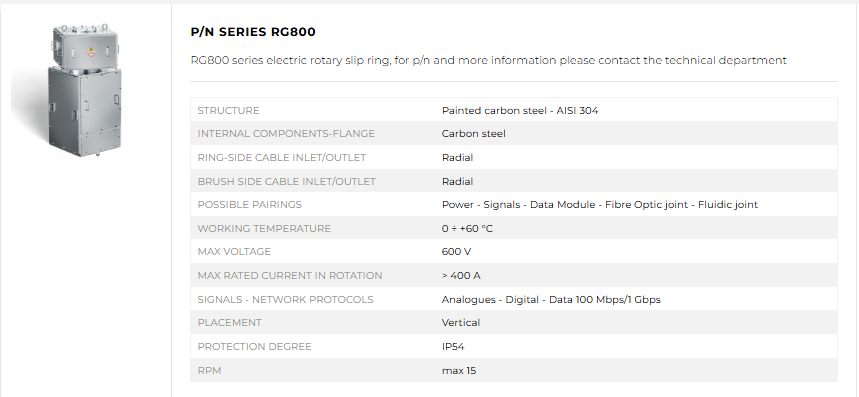859x397 pixels.
Task: Select the WORKING TEMPERATURE label
Action: pyautogui.click(x=264, y=228)
